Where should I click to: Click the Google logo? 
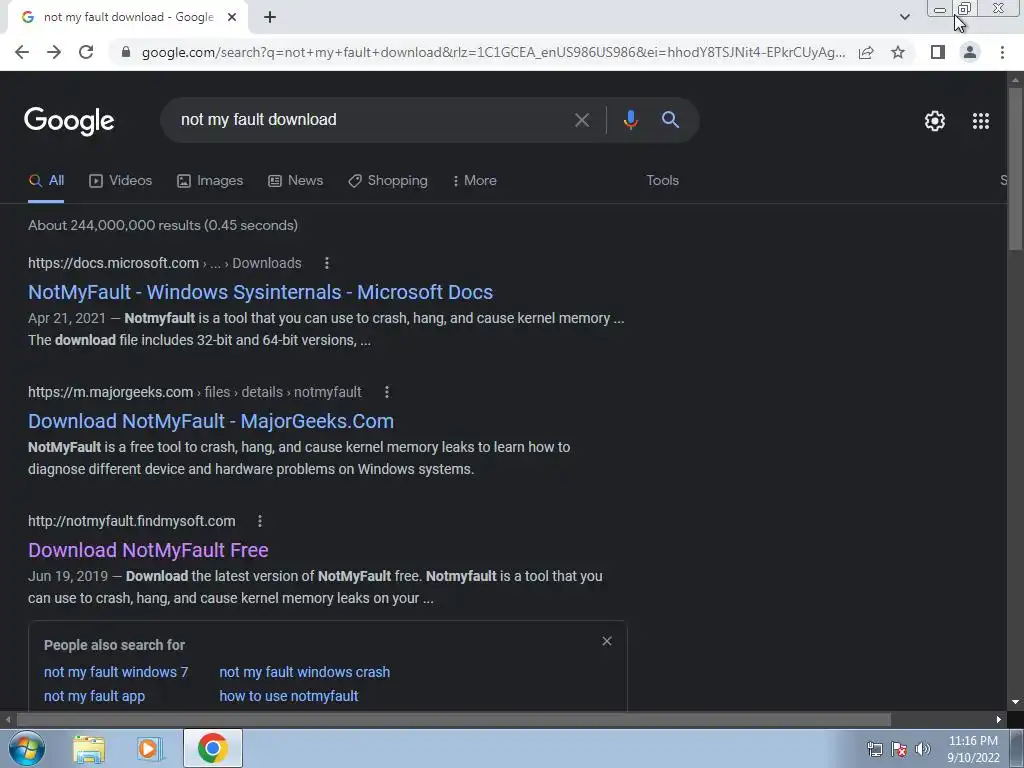click(x=69, y=121)
